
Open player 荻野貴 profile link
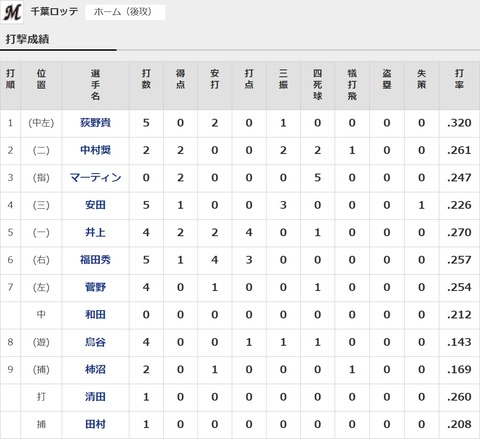pos(95,123)
